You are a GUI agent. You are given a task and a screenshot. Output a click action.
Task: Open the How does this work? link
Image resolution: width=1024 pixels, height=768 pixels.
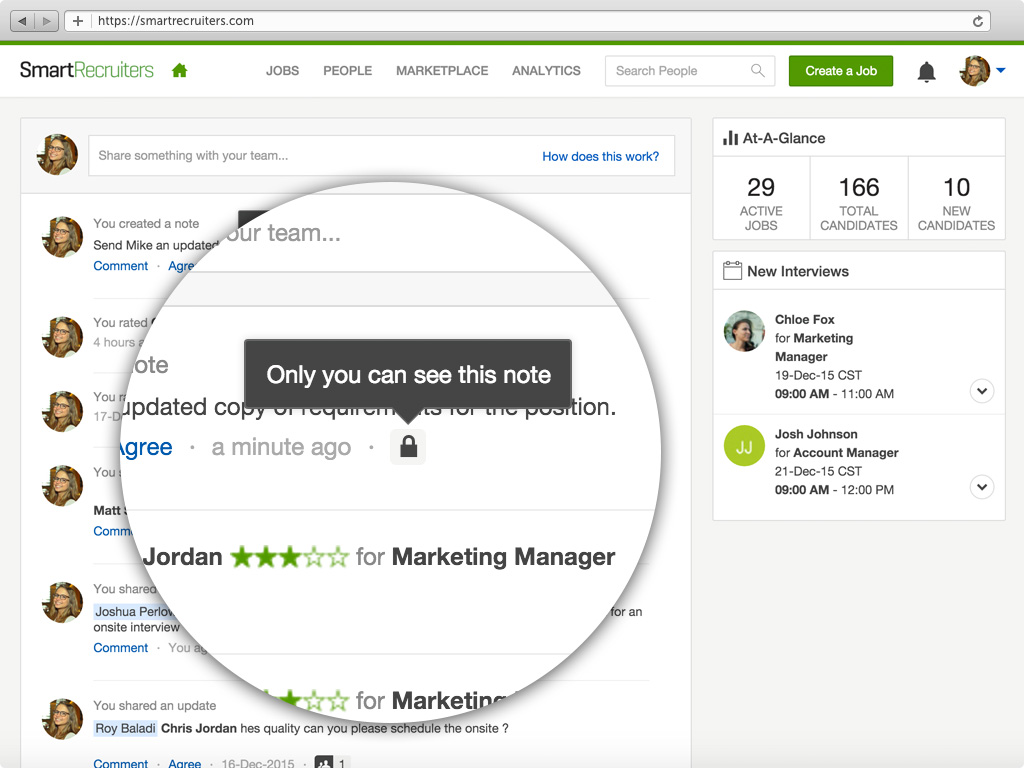(x=600, y=156)
